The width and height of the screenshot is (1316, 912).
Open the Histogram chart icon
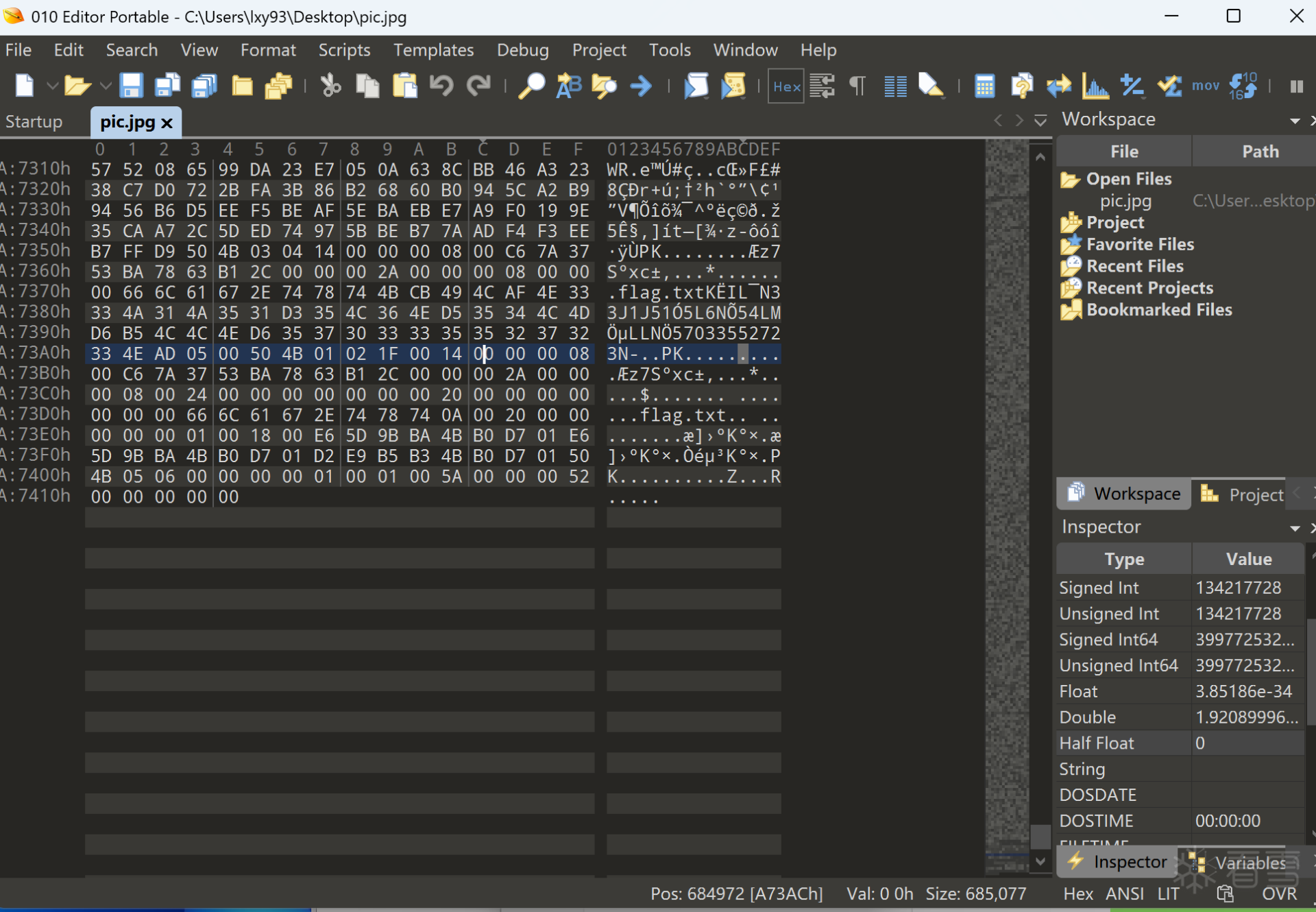pyautogui.click(x=1095, y=86)
